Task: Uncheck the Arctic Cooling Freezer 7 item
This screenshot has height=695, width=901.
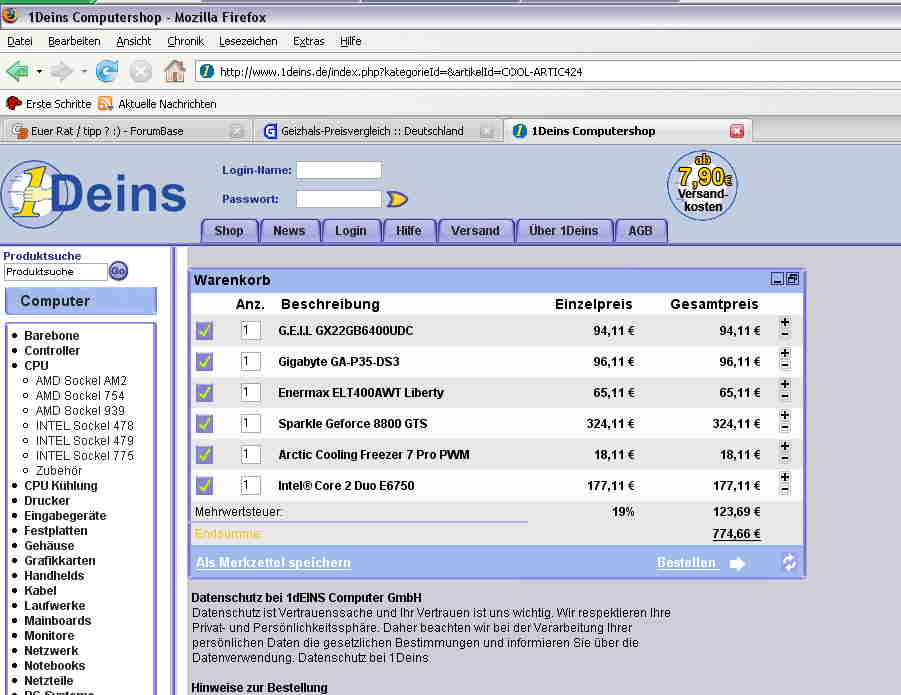Action: click(x=204, y=454)
